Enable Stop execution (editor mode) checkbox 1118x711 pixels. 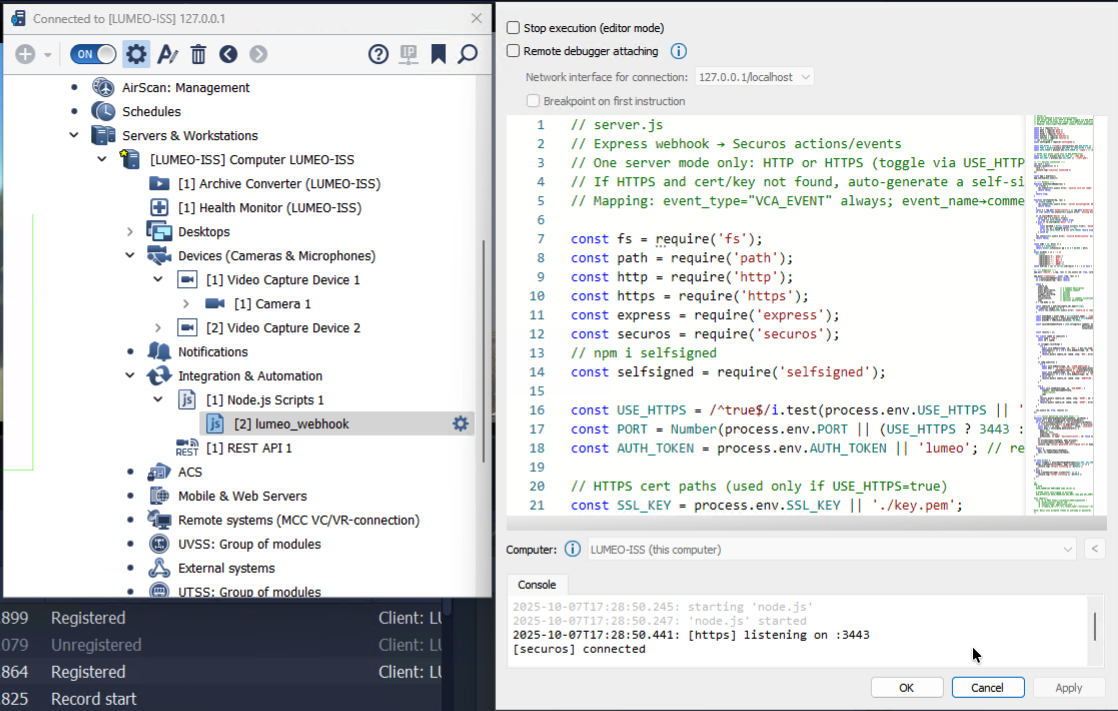[x=514, y=28]
